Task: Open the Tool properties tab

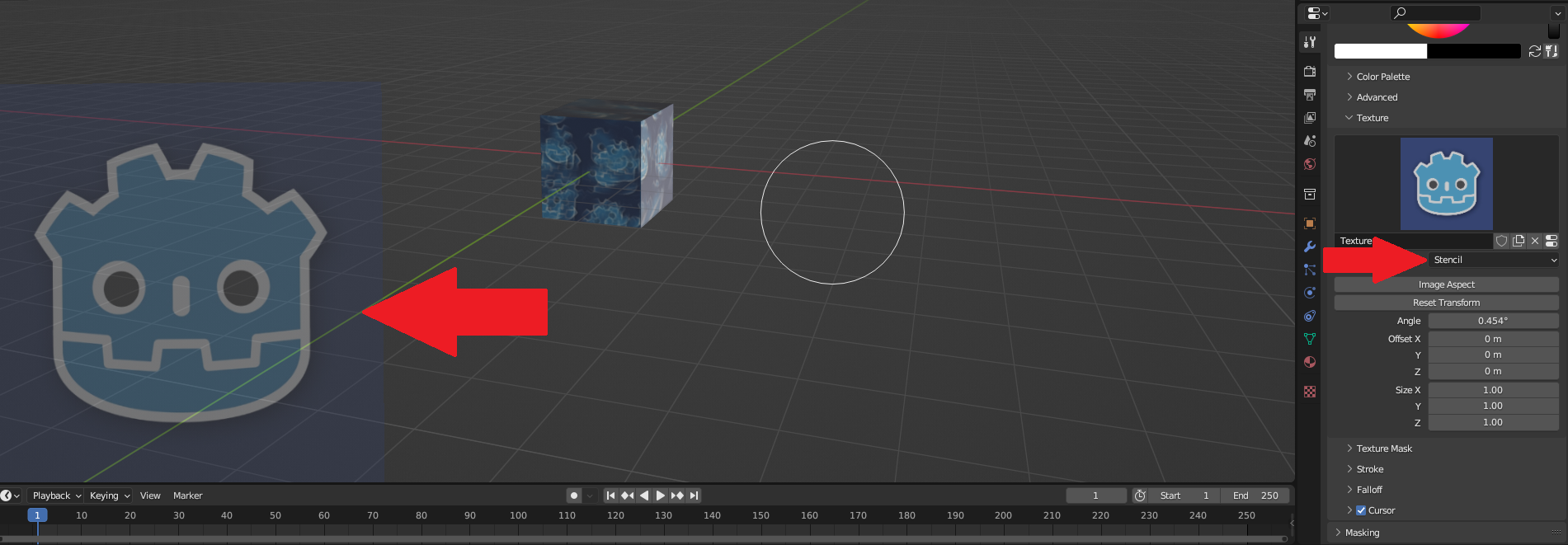Action: [x=1310, y=42]
